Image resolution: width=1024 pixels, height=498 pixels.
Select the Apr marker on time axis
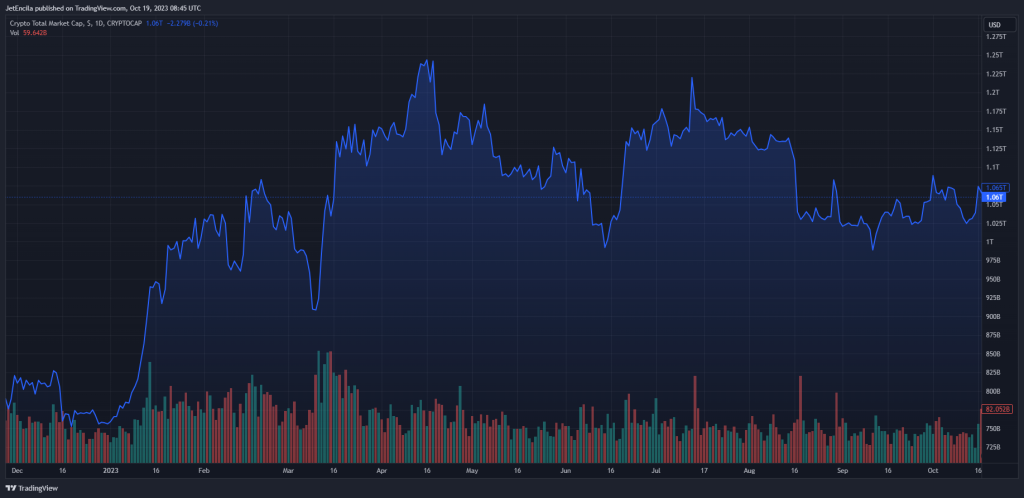click(381, 468)
